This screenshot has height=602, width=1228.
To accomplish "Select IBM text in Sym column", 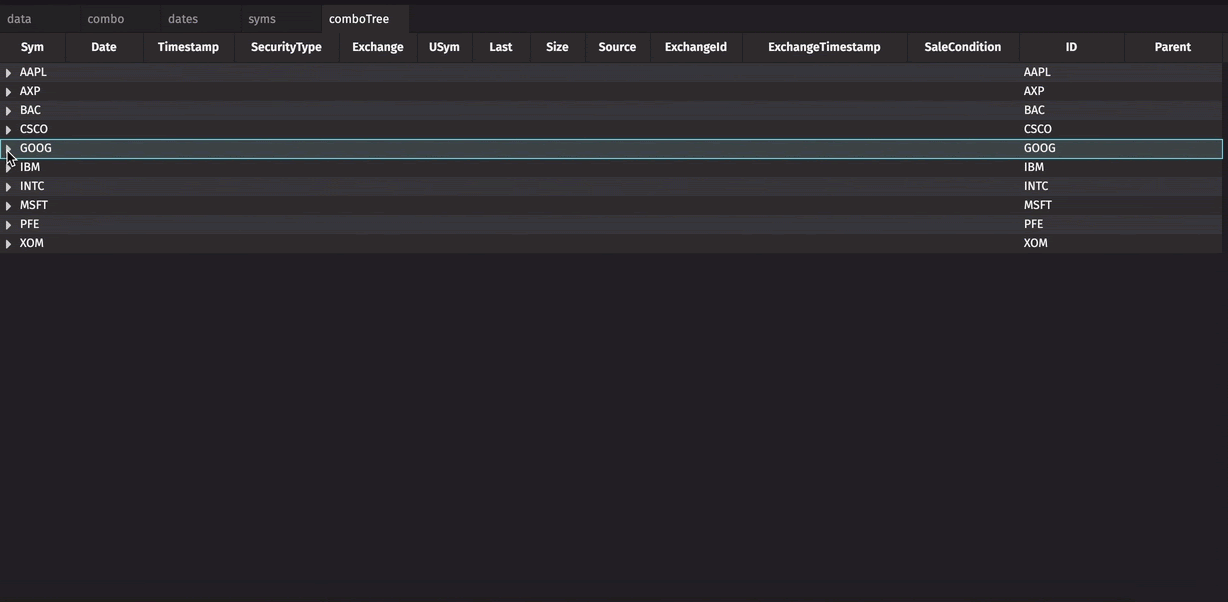I will pyautogui.click(x=30, y=167).
